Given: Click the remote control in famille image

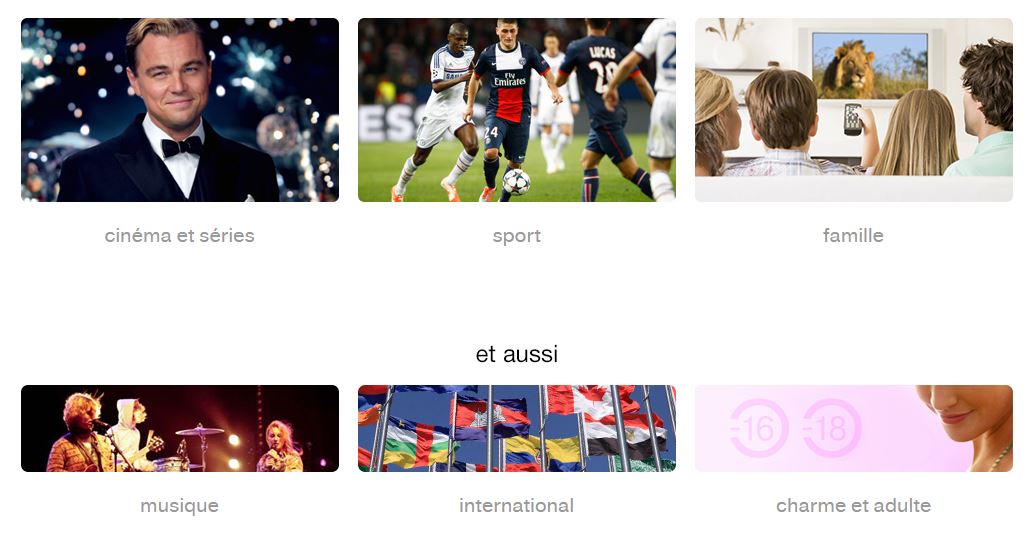Looking at the screenshot, I should coord(852,119).
